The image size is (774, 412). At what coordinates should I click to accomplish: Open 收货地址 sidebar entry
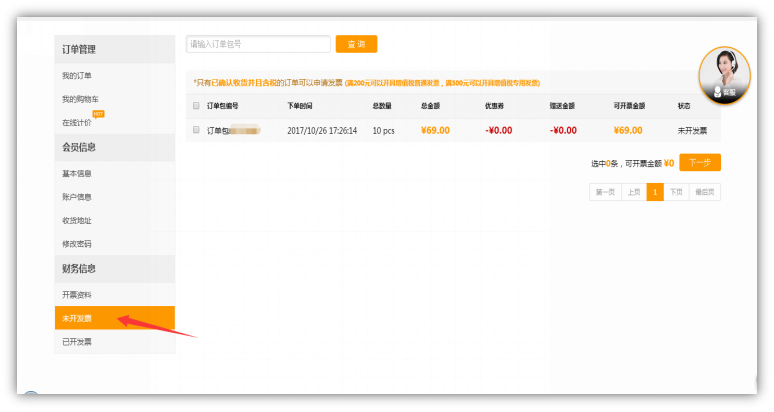coord(77,220)
